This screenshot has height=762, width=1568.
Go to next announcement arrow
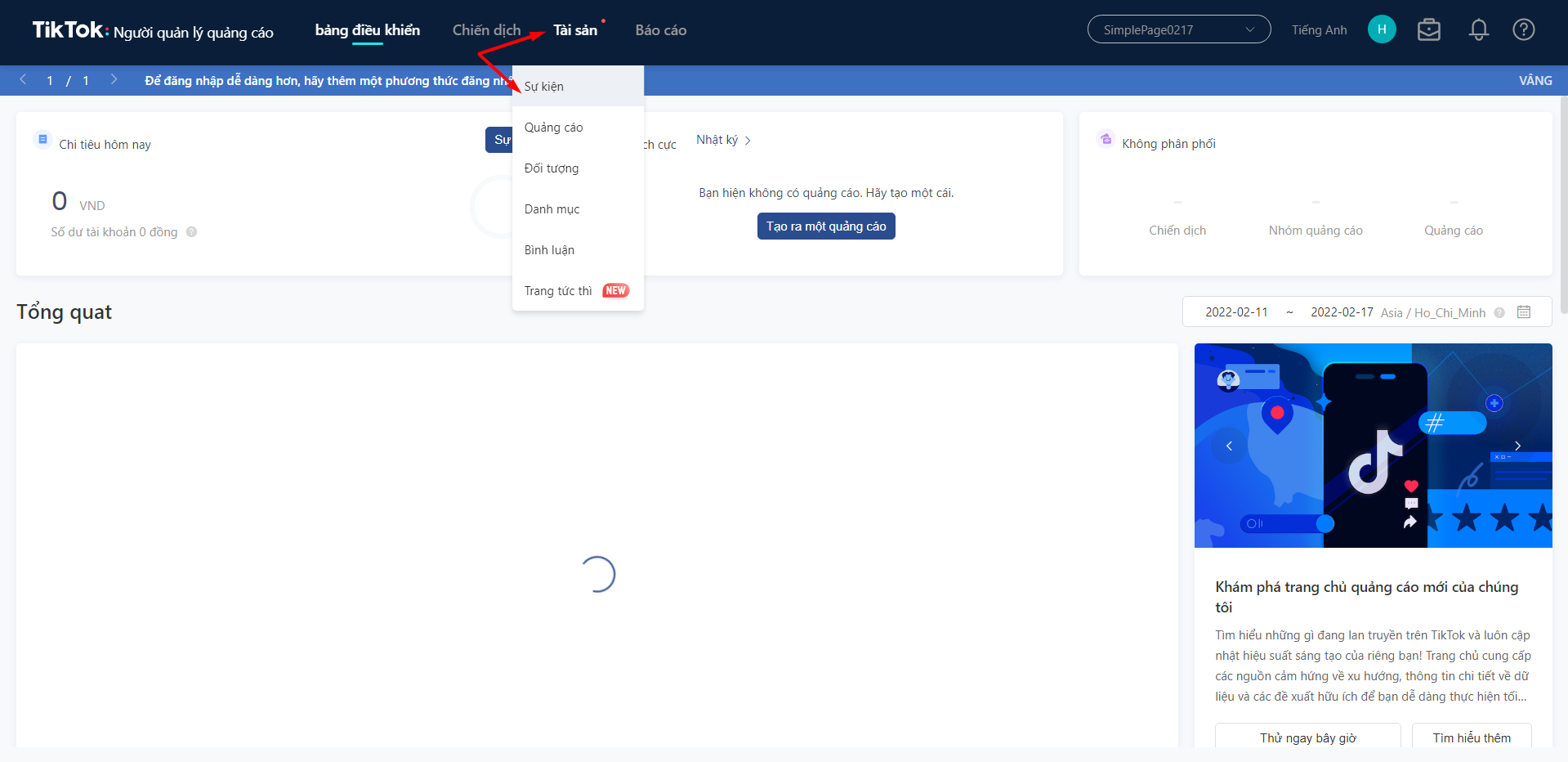pos(114,80)
